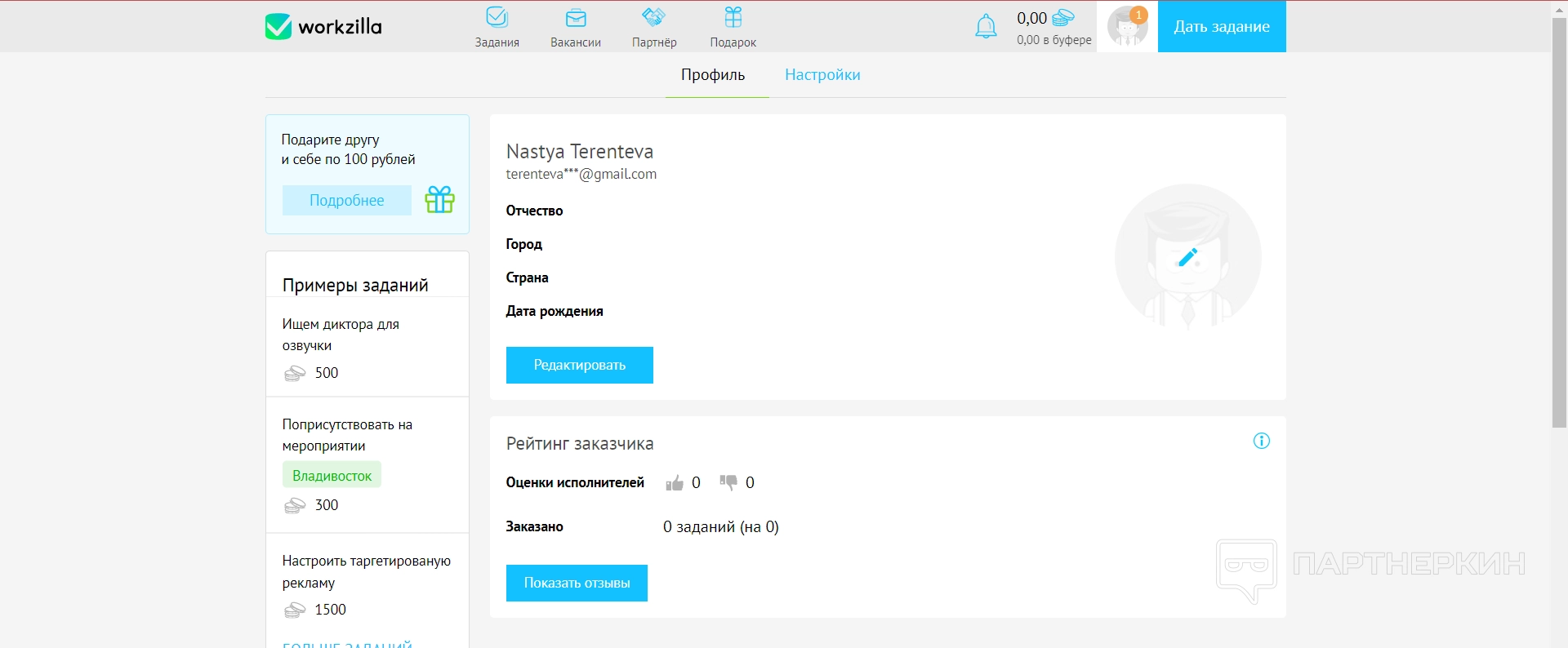1568x648 pixels.
Task: Click the Подробнее button
Action: [x=347, y=200]
